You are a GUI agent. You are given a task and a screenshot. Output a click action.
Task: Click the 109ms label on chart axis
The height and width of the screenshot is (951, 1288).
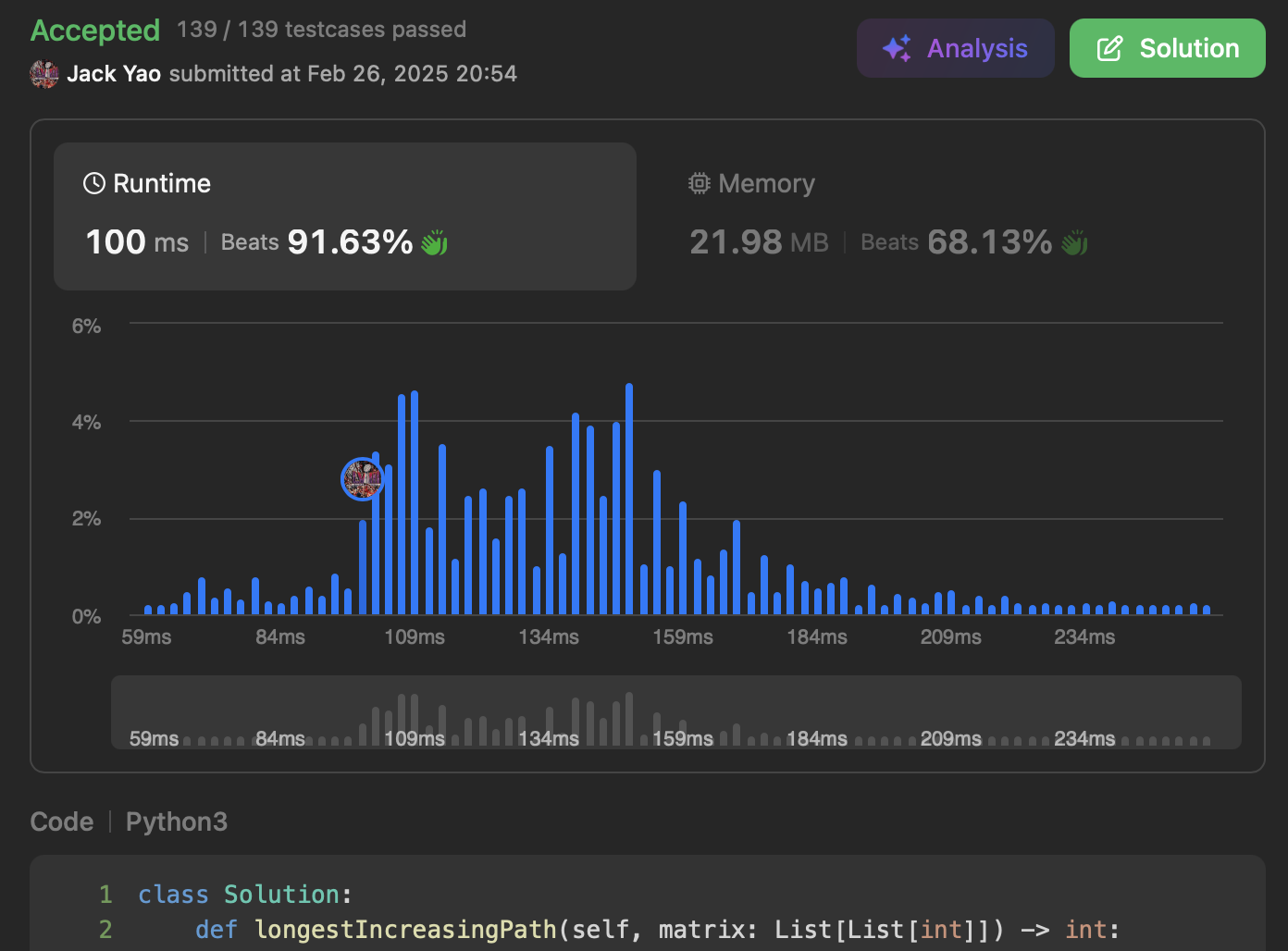point(415,637)
